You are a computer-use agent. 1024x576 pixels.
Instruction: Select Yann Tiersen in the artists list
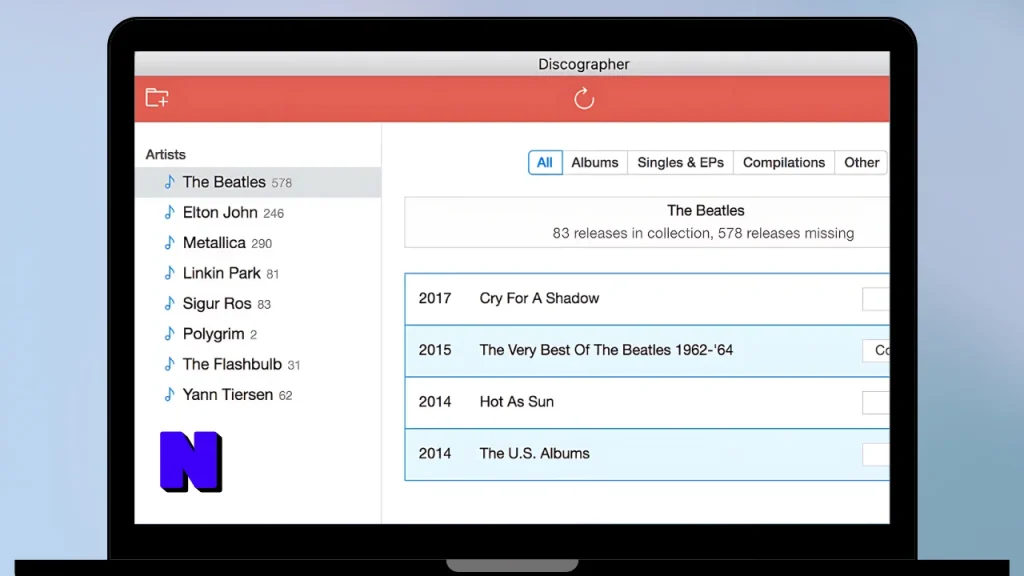258,394
